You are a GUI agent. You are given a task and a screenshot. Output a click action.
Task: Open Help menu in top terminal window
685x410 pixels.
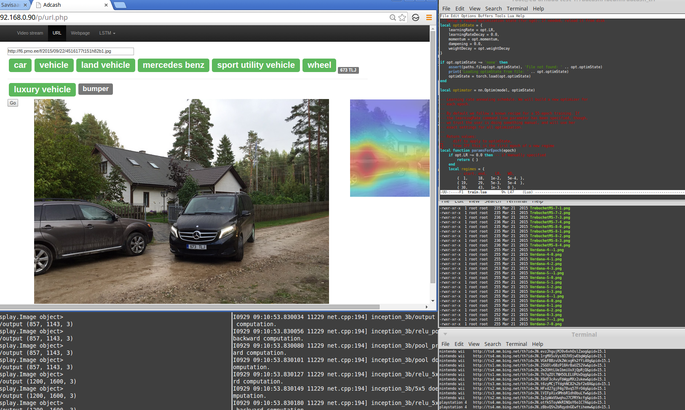pyautogui.click(x=538, y=8)
